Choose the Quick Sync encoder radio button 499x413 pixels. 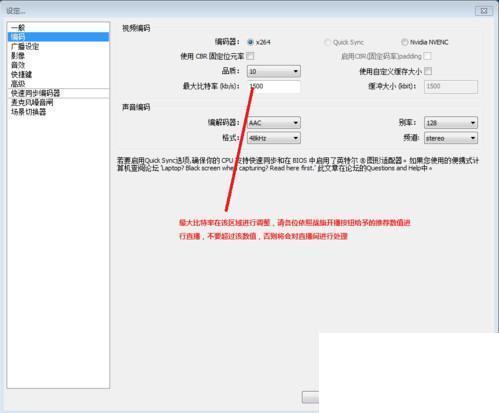327,42
